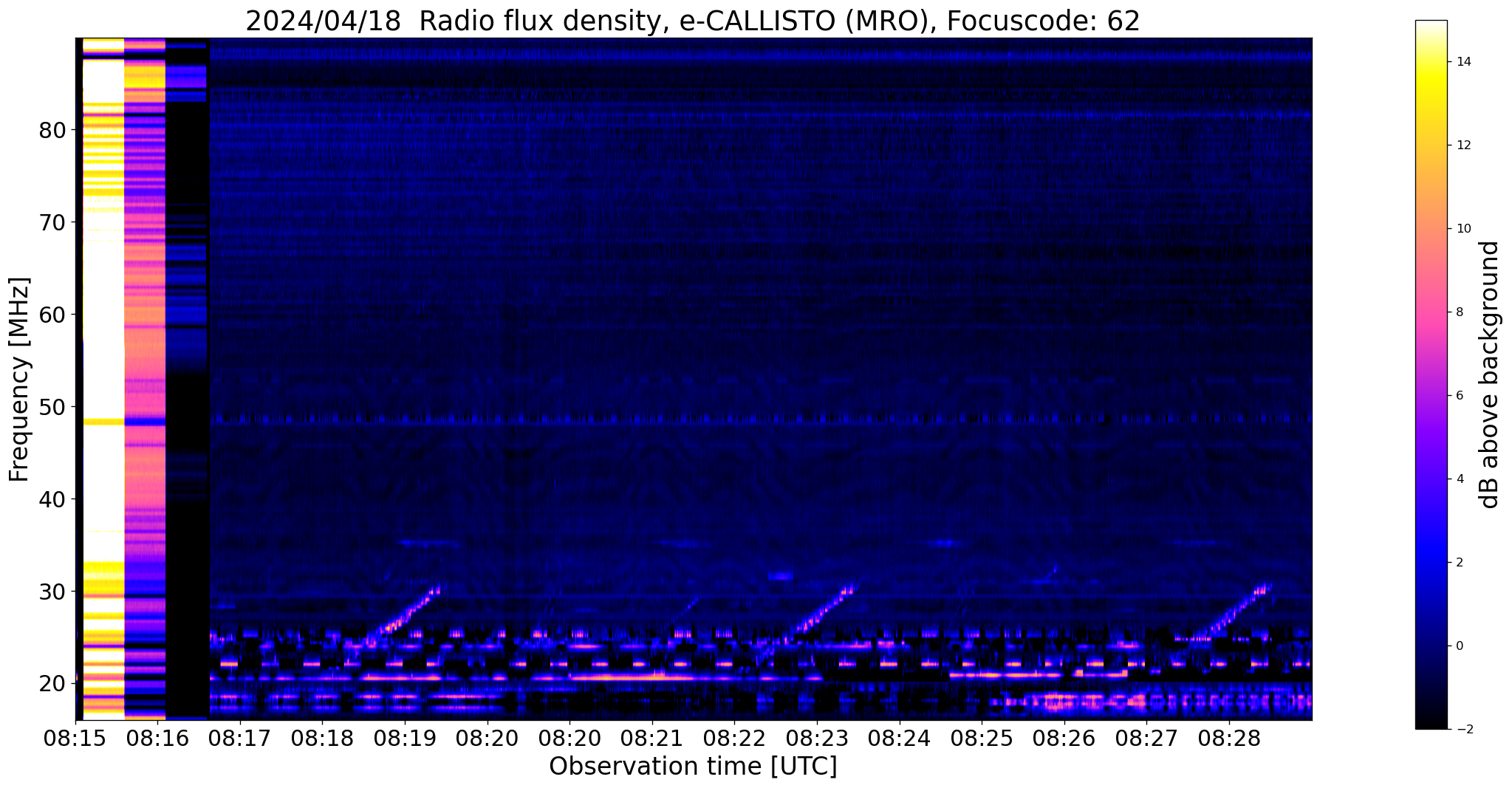1512x788 pixels.
Task: Select the 08:25 time tick label
Action: point(982,739)
